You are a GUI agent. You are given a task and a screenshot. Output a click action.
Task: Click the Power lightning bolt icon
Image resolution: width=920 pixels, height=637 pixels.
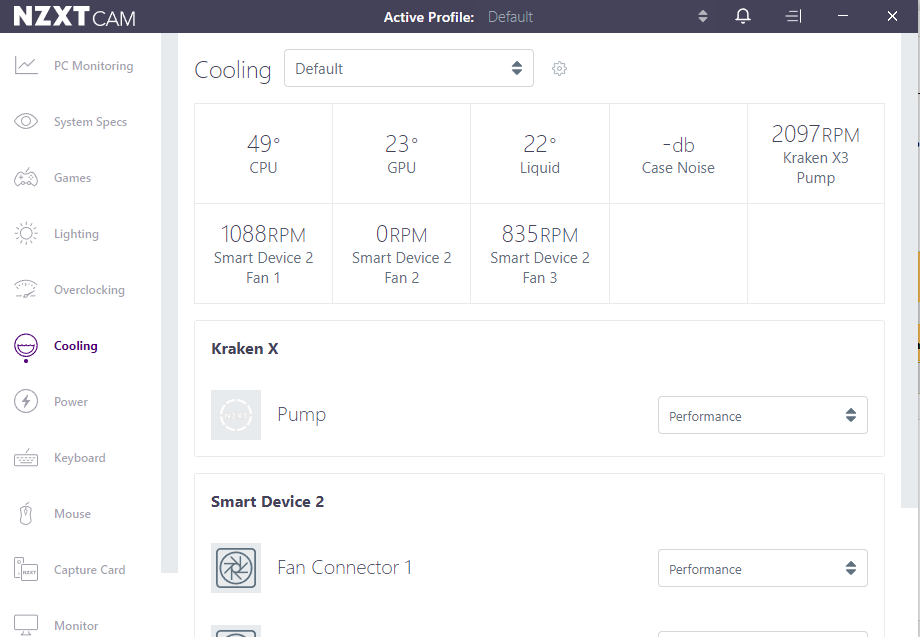[26, 401]
